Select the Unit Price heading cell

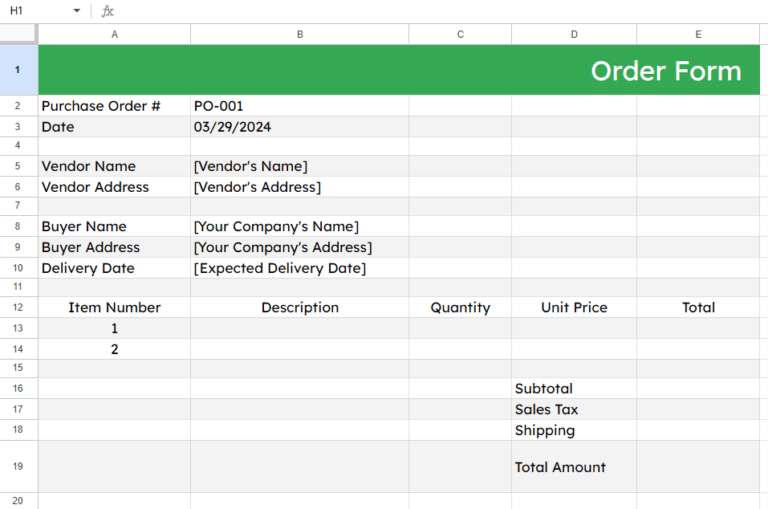coord(574,307)
